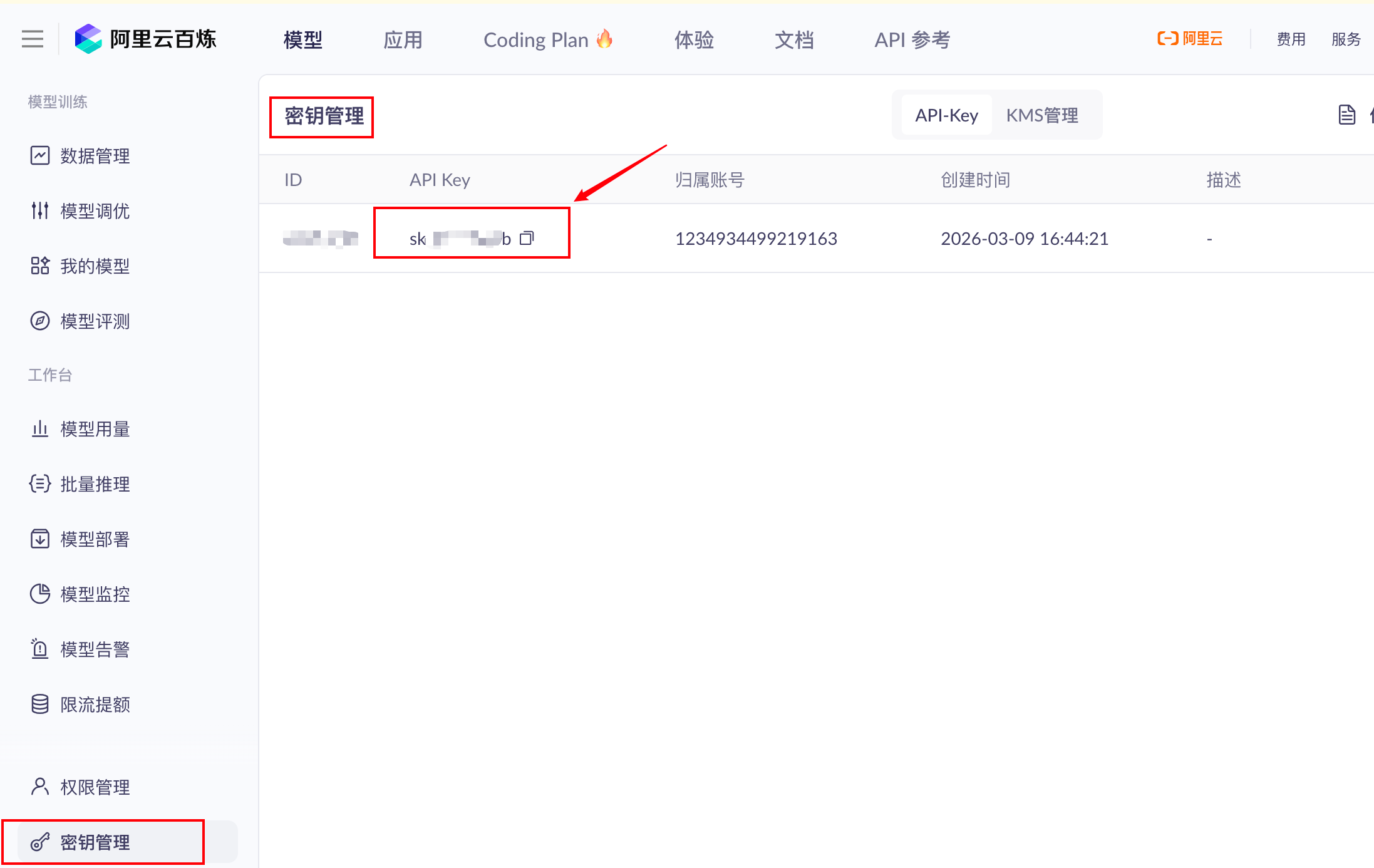Open the document icon in header
Screen dimensions: 1374x868
(1346, 115)
